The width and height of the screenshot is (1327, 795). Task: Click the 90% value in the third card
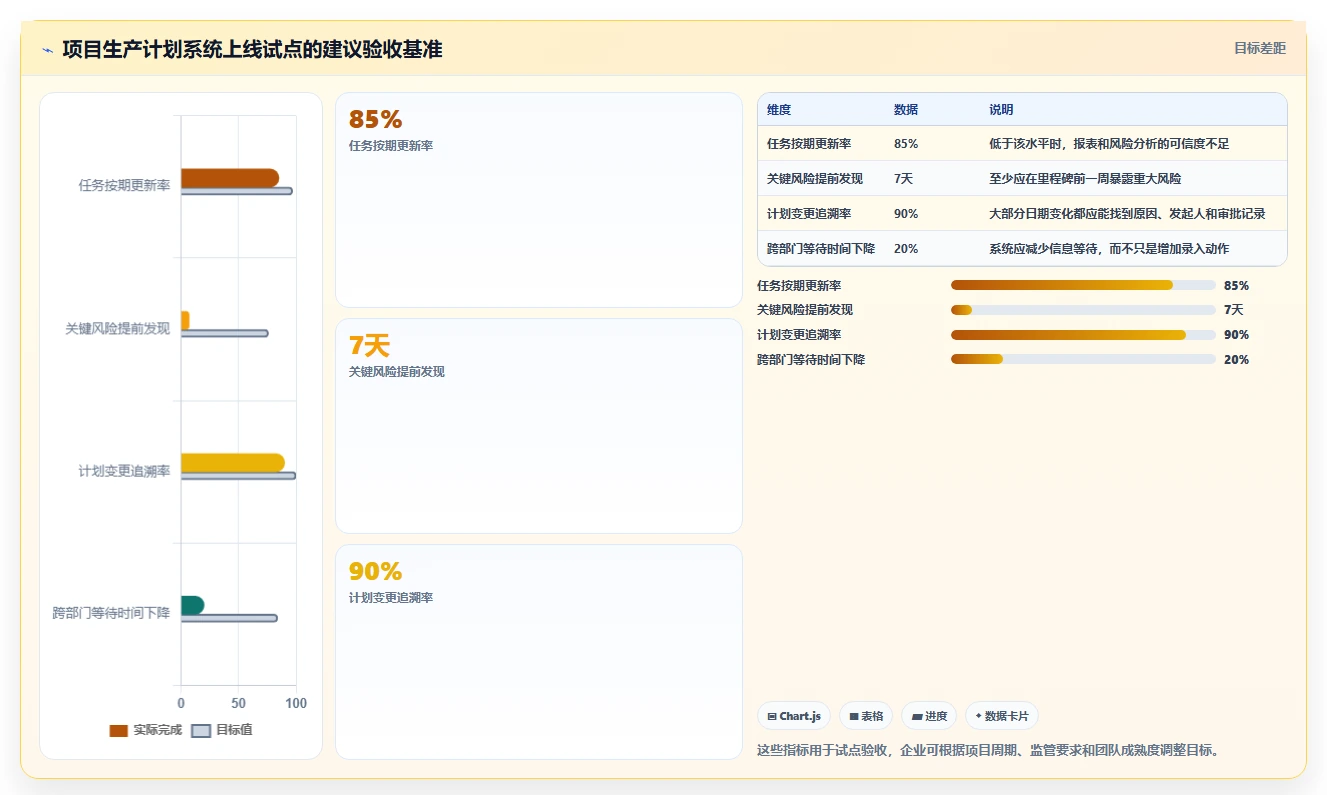[375, 571]
